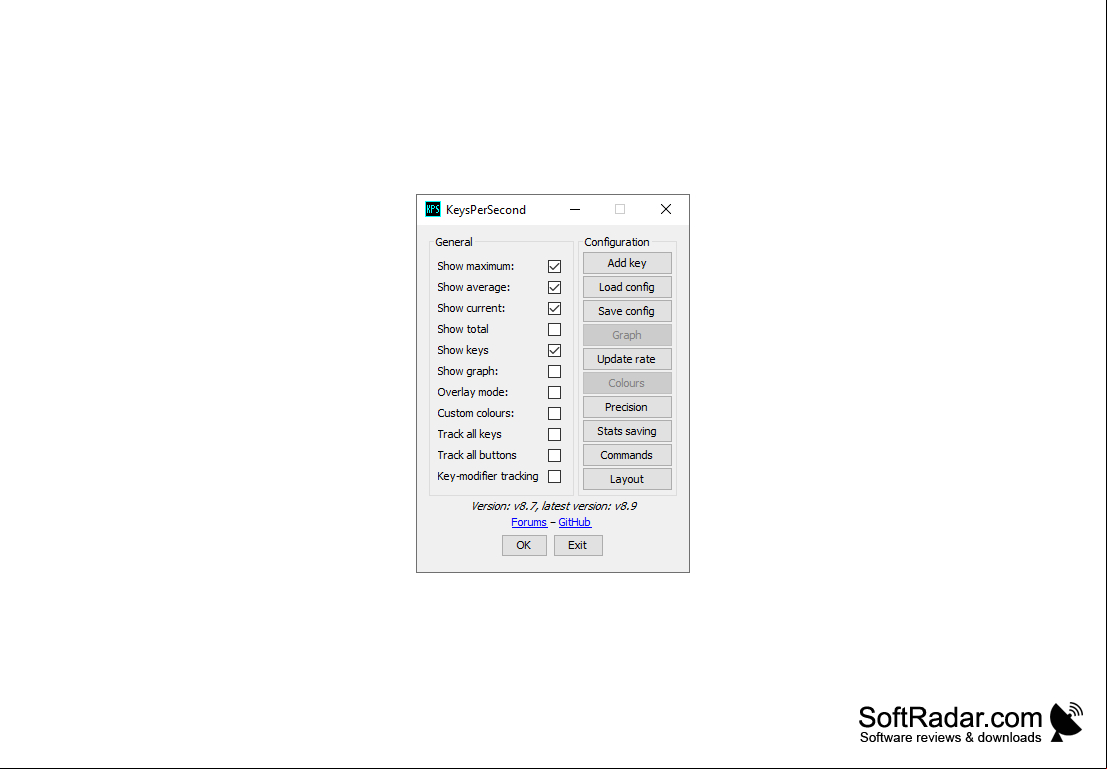Click the greyed-out Colours button
This screenshot has height=769, width=1107.
[x=627, y=383]
